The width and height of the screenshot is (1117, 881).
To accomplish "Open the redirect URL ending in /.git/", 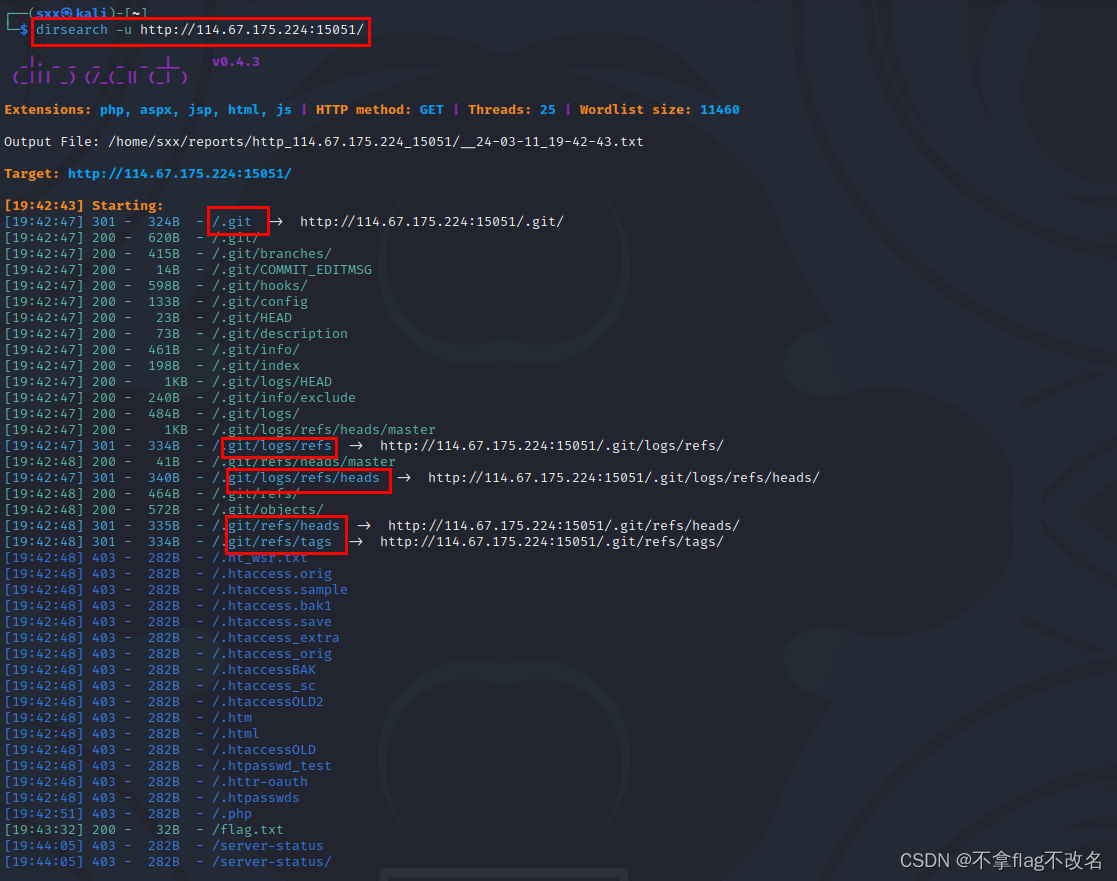I will 432,221.
